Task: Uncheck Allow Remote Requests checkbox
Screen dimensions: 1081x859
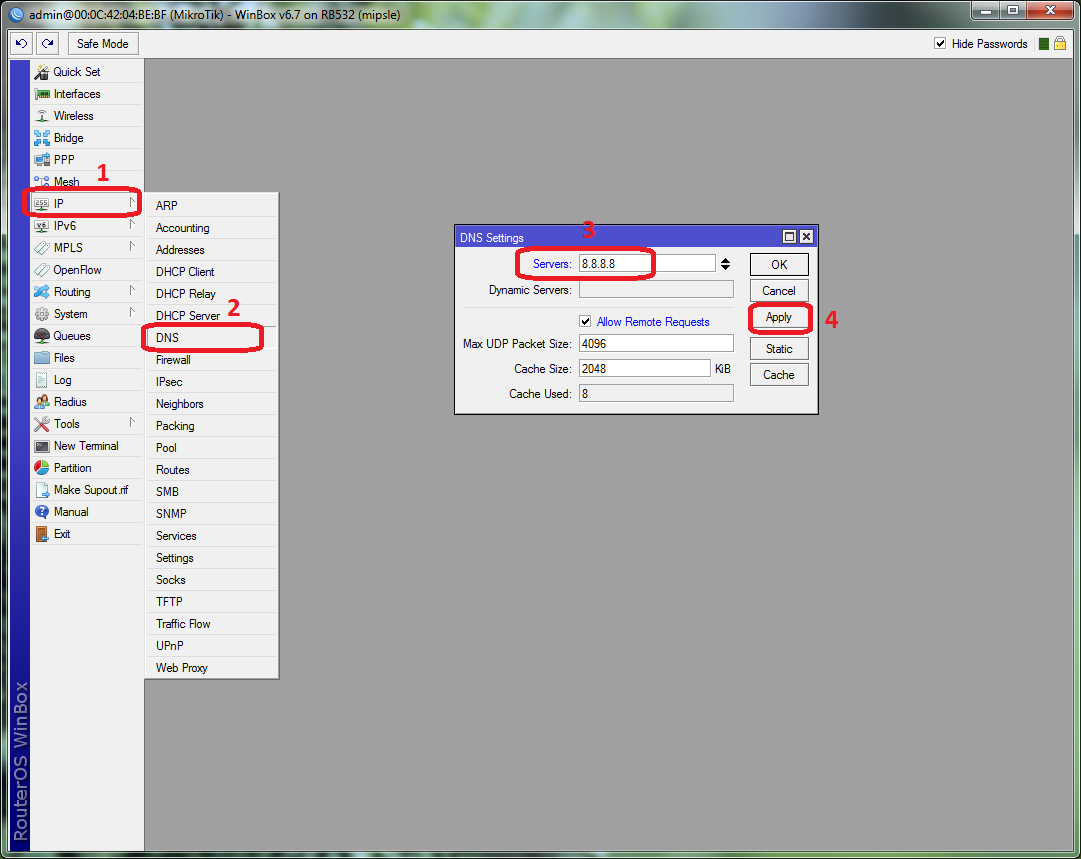Action: coord(585,321)
